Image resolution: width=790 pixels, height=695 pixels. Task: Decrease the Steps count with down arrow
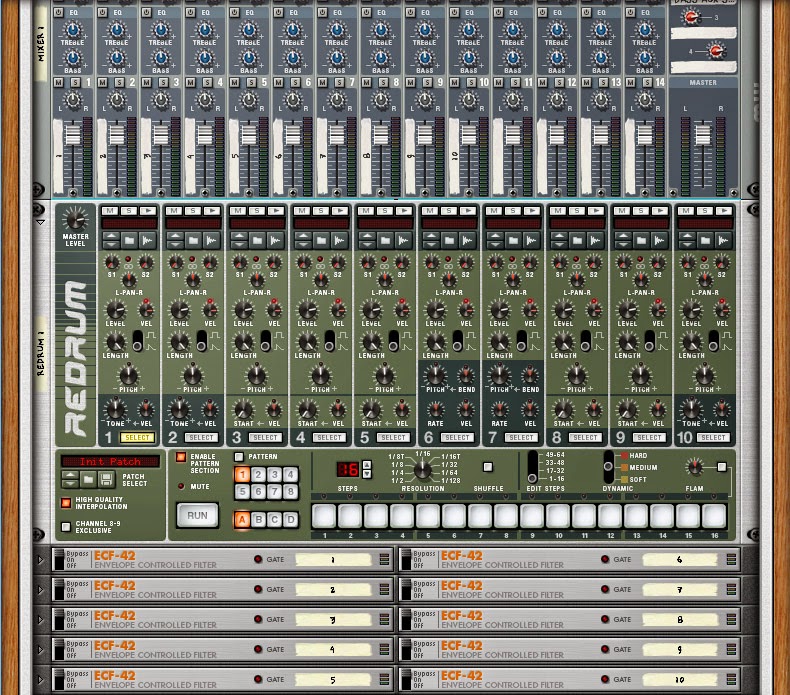(367, 474)
